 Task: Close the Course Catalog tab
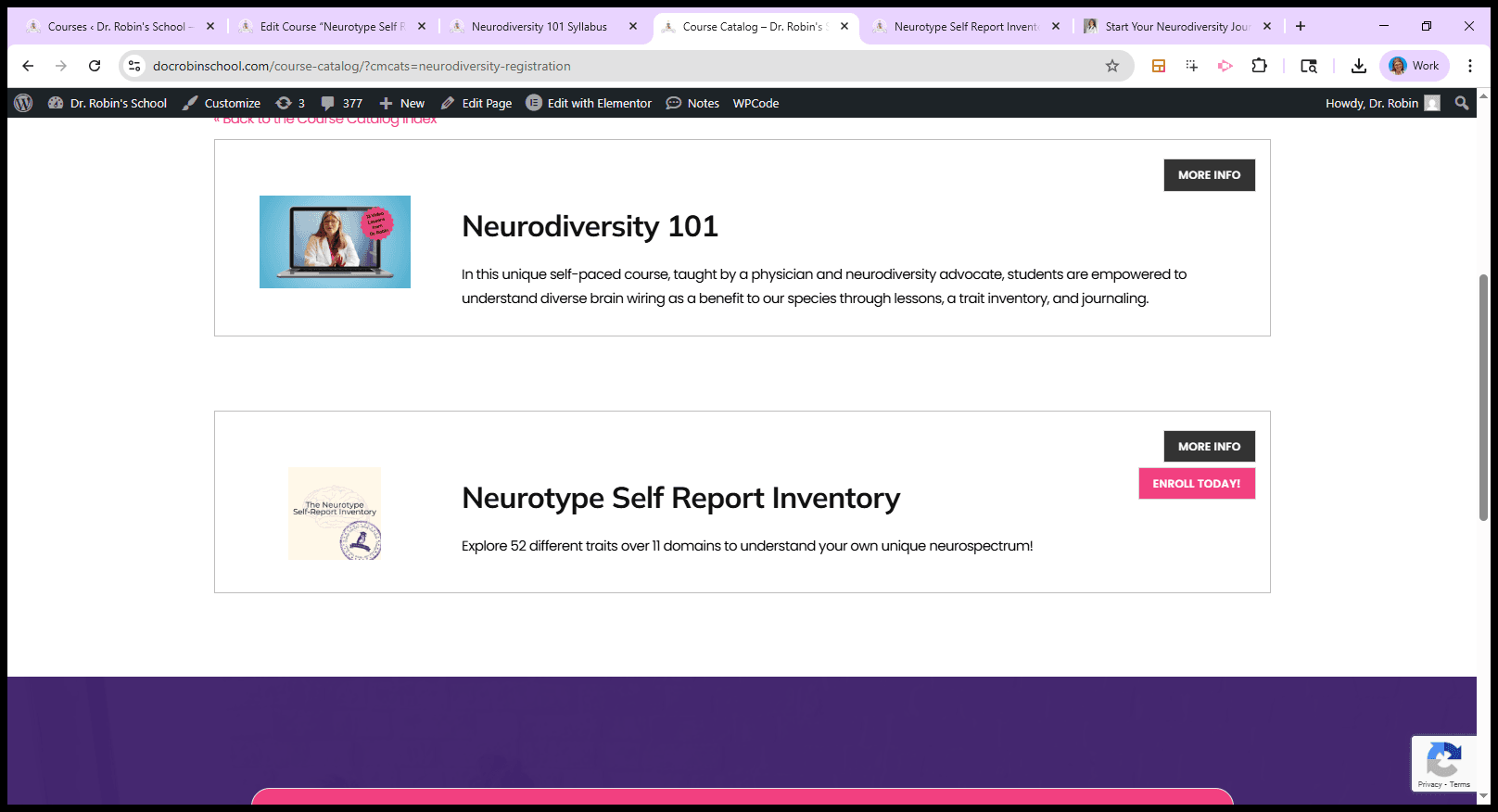tap(844, 26)
